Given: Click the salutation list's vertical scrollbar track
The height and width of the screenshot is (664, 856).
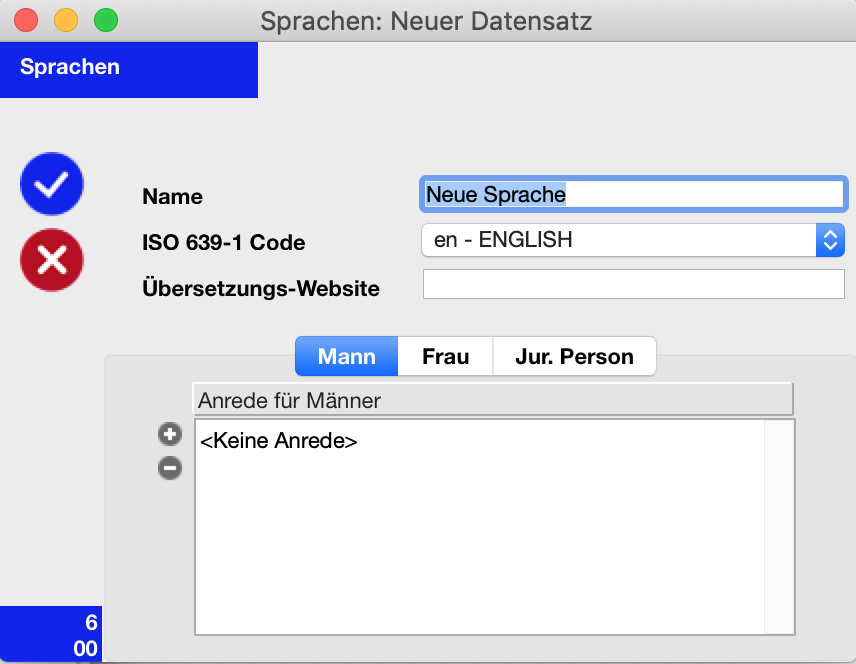Looking at the screenshot, I should coord(778,527).
